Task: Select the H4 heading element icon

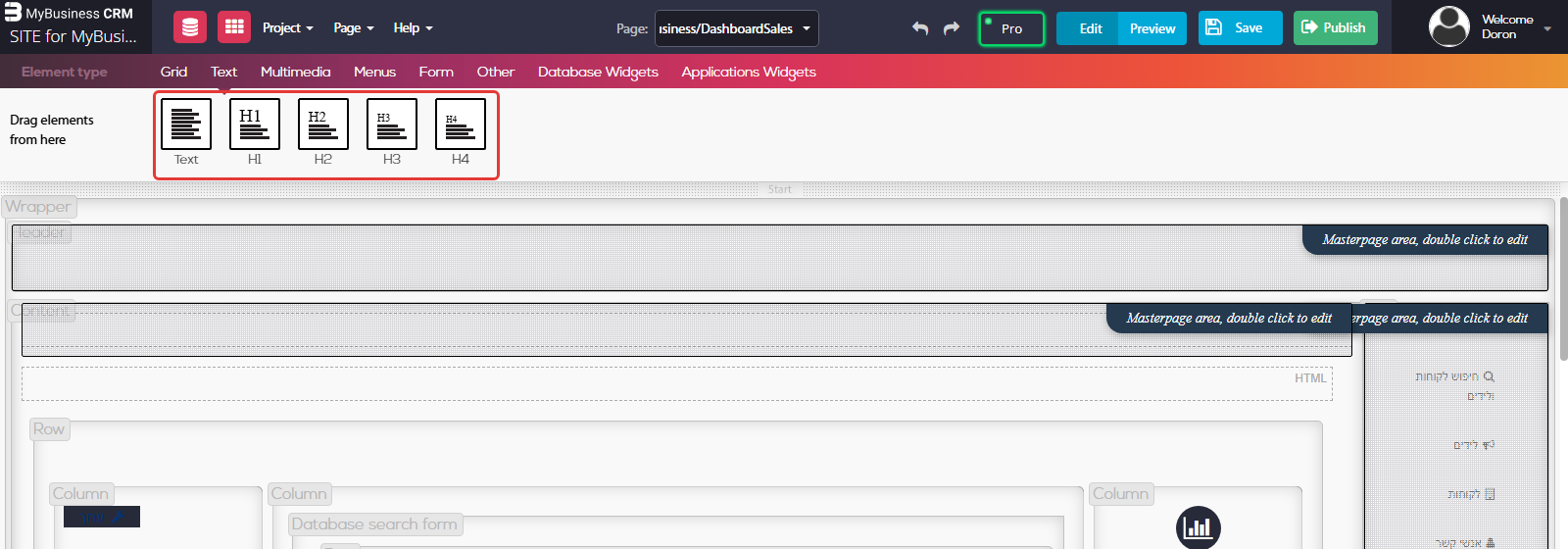Action: 461,125
